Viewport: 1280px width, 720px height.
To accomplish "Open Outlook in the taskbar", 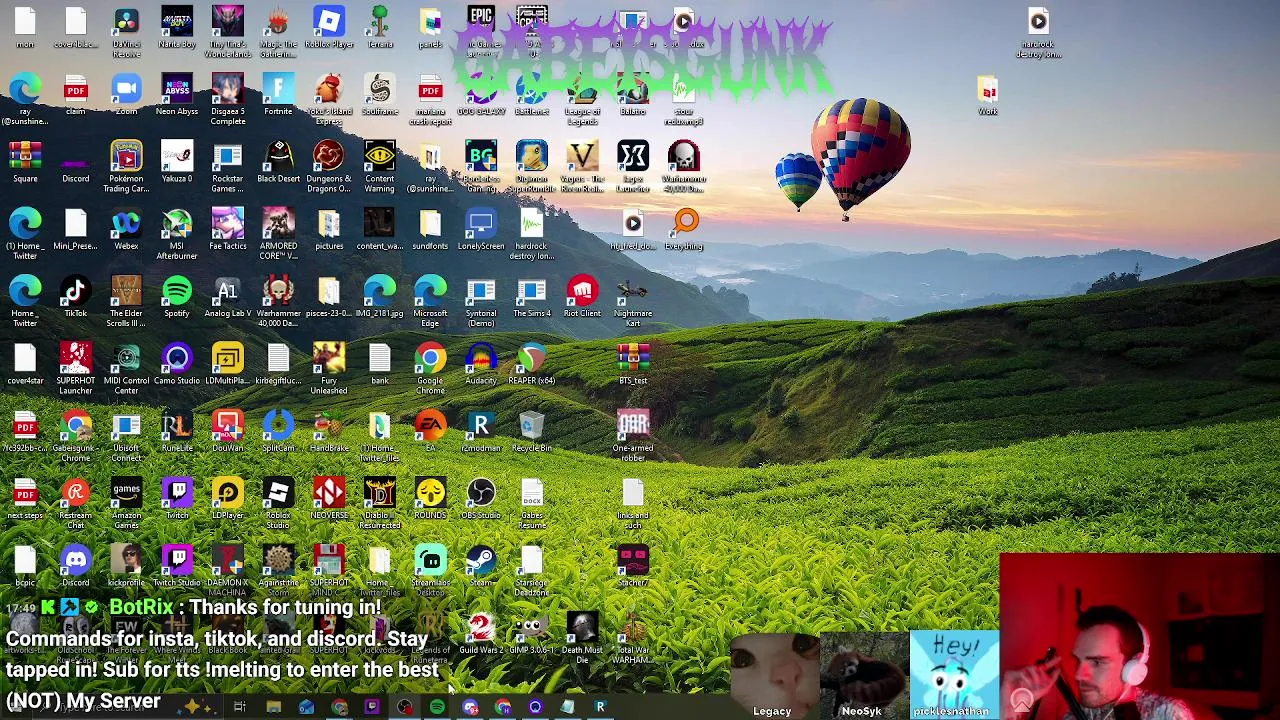I will pyautogui.click(x=306, y=707).
